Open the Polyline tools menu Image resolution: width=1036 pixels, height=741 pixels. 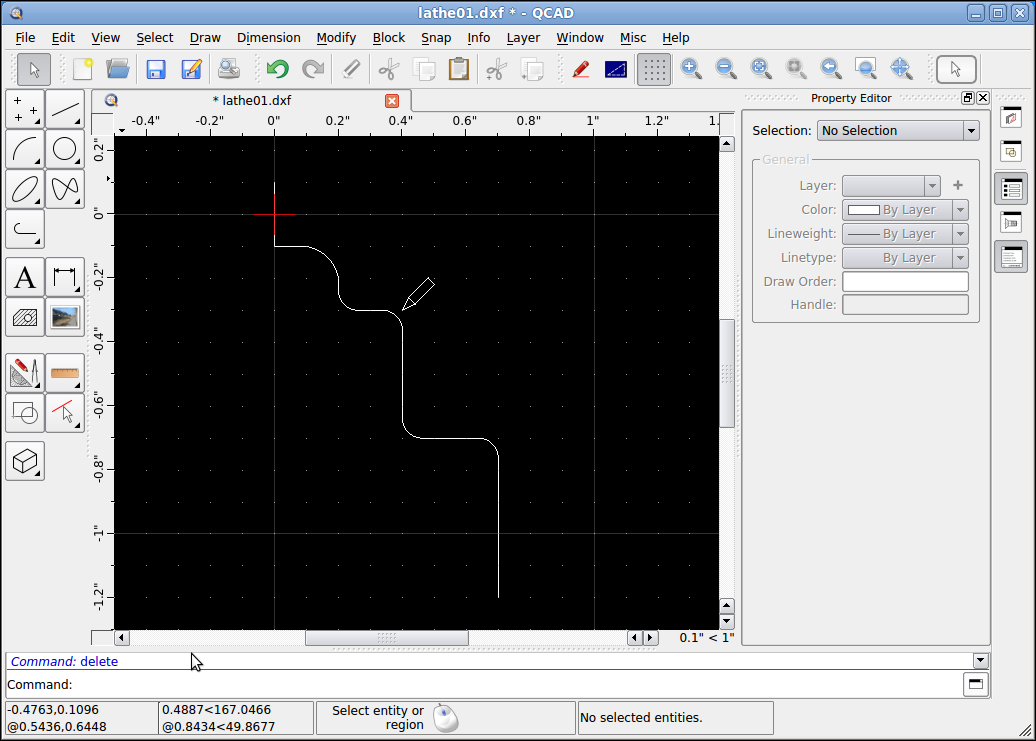point(25,229)
